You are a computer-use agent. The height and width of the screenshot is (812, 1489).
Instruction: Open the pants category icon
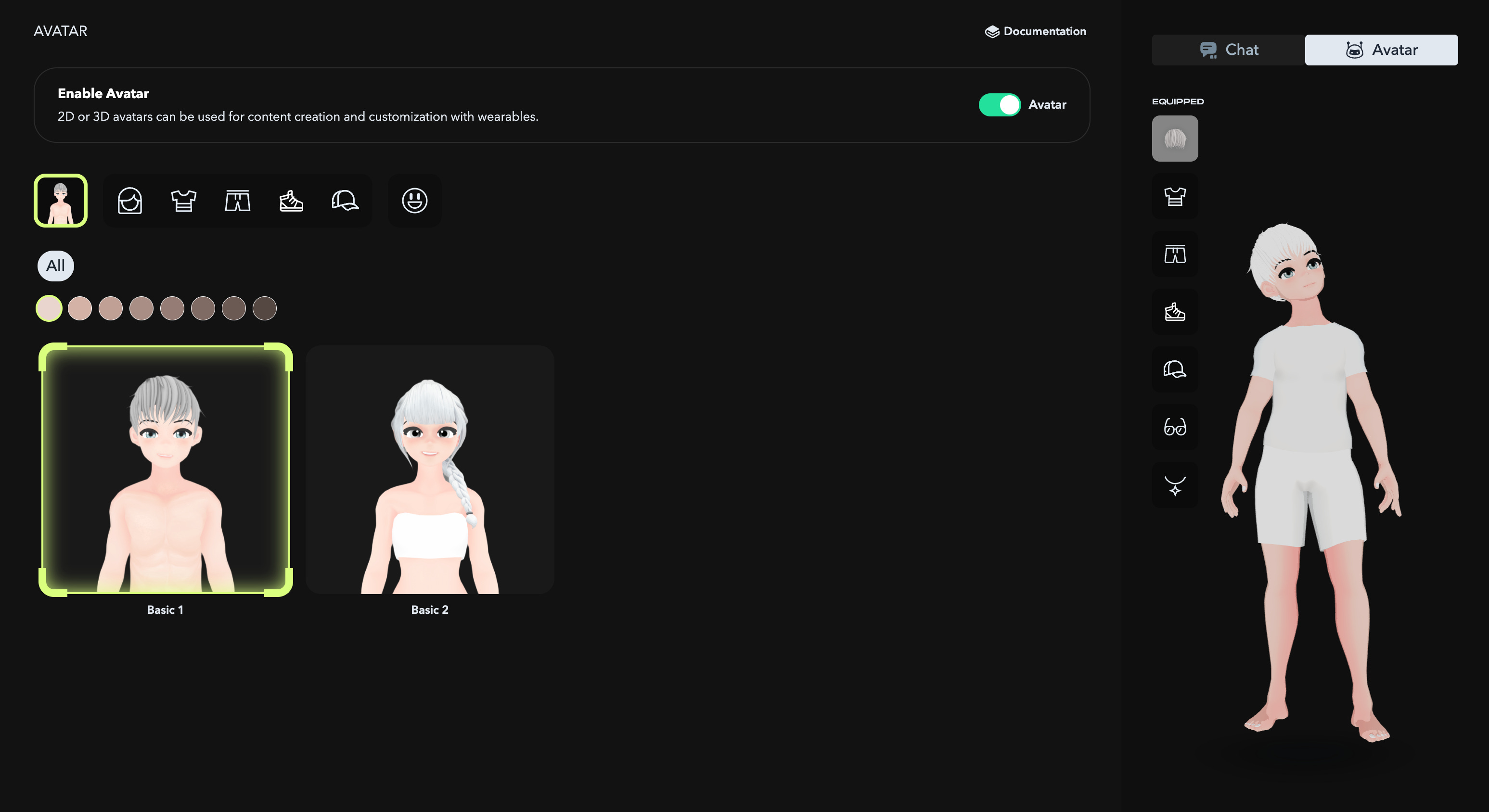[237, 201]
